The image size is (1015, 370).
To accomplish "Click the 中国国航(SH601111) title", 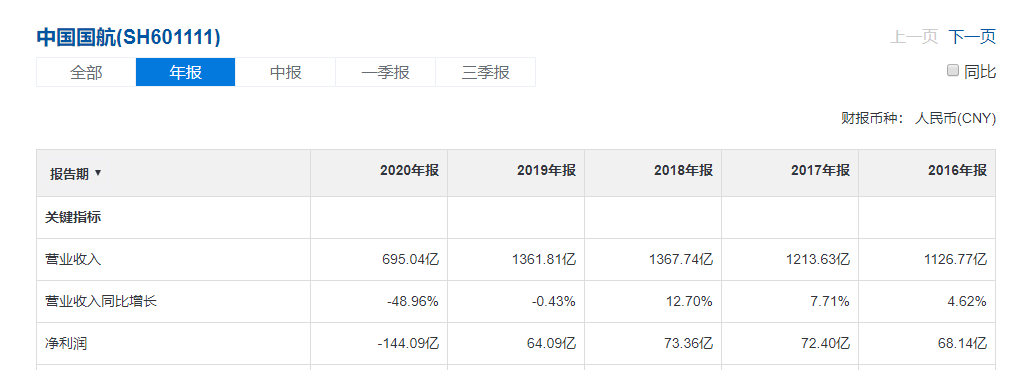I will point(128,38).
